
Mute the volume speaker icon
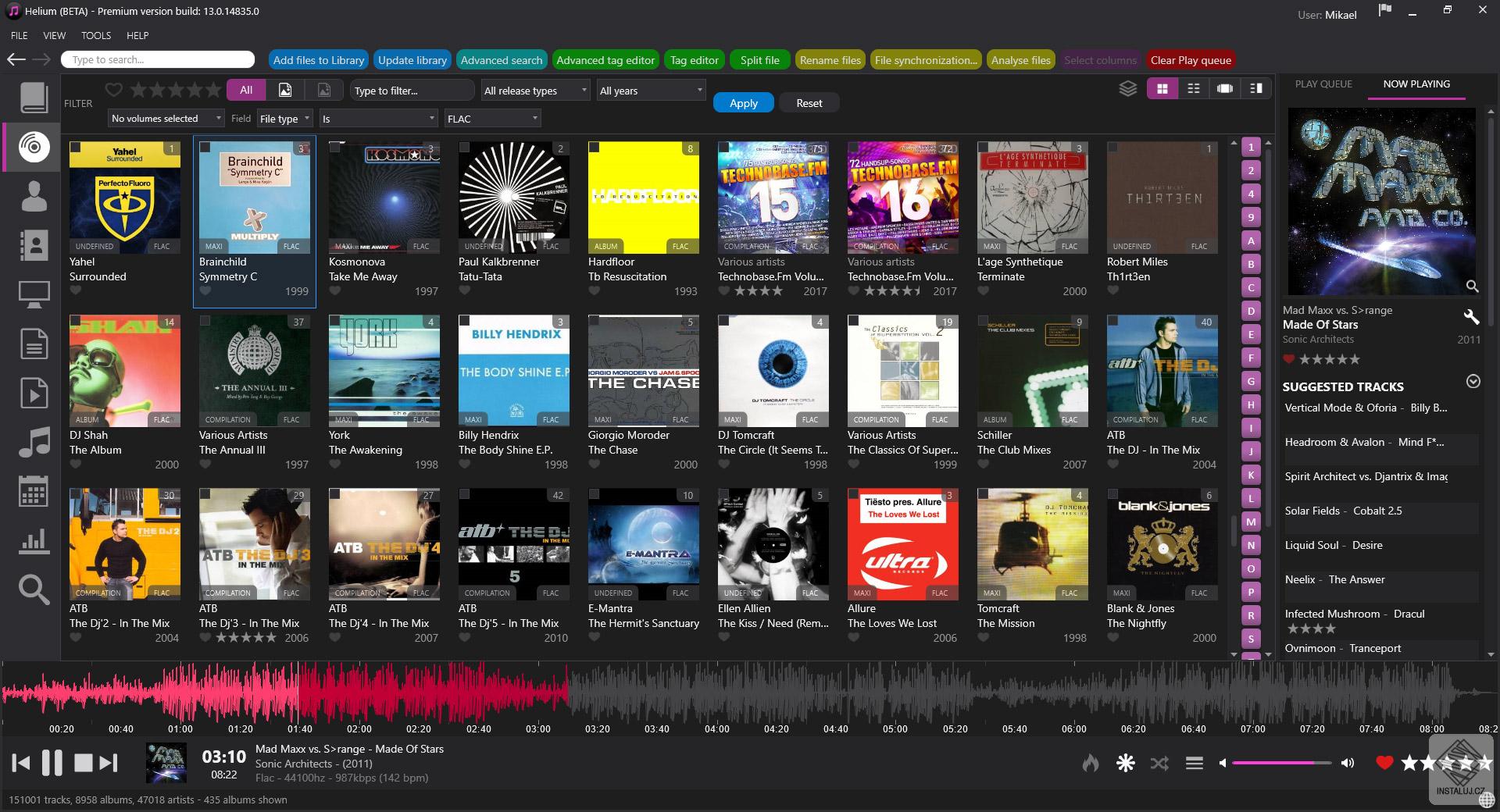[x=1223, y=763]
